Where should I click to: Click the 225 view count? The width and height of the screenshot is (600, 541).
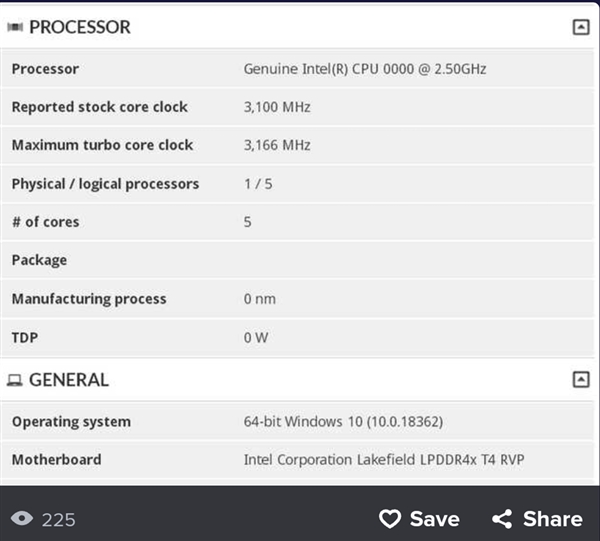point(59,519)
